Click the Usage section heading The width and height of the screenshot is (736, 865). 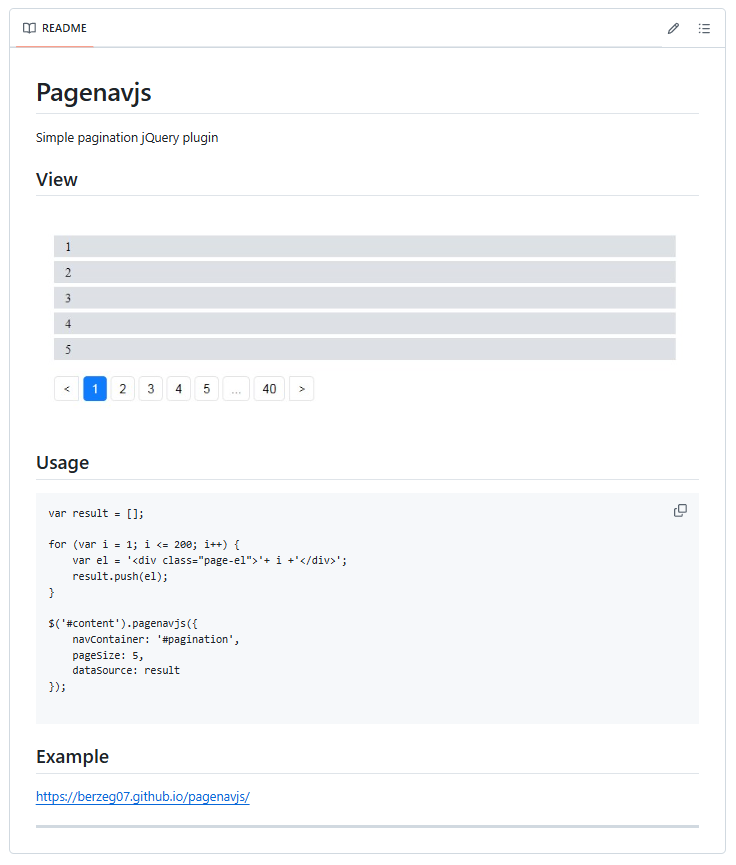click(62, 462)
